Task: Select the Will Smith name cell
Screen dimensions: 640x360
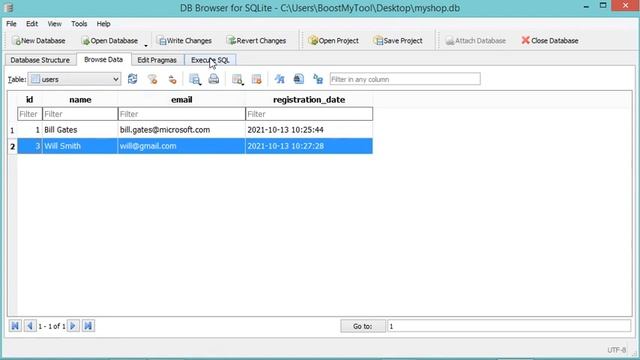Action: [80, 146]
